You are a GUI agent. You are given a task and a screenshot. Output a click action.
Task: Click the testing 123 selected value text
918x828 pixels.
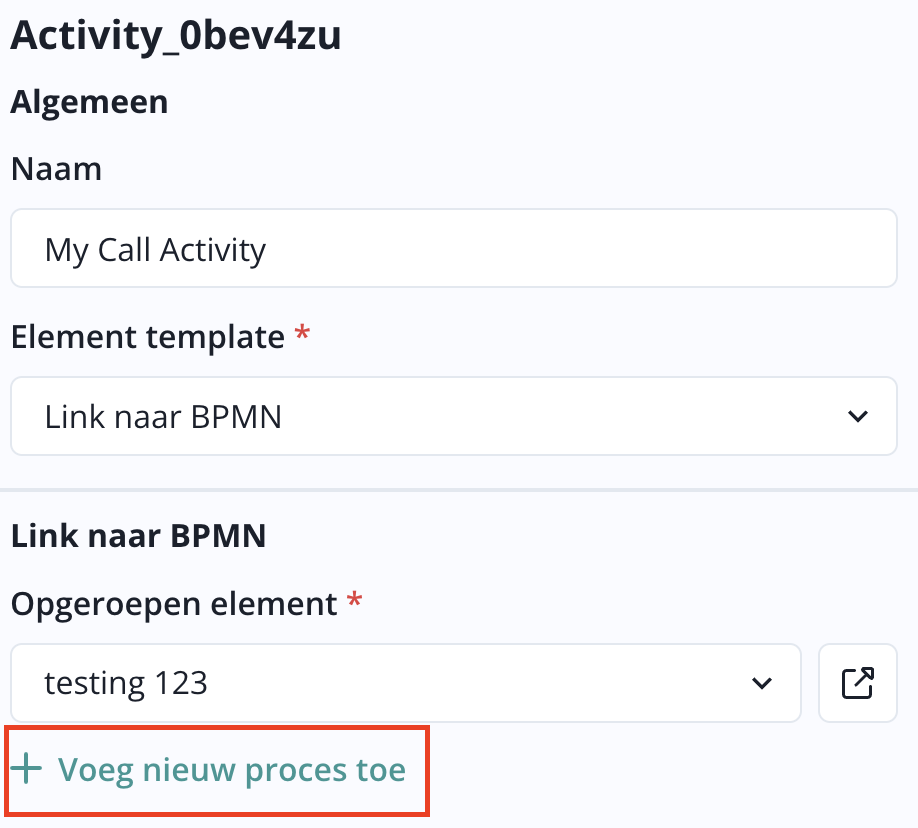click(126, 683)
